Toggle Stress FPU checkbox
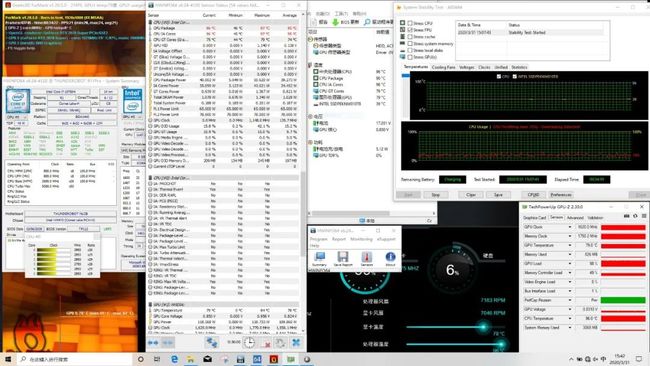This screenshot has width=650, height=366. [x=410, y=30]
